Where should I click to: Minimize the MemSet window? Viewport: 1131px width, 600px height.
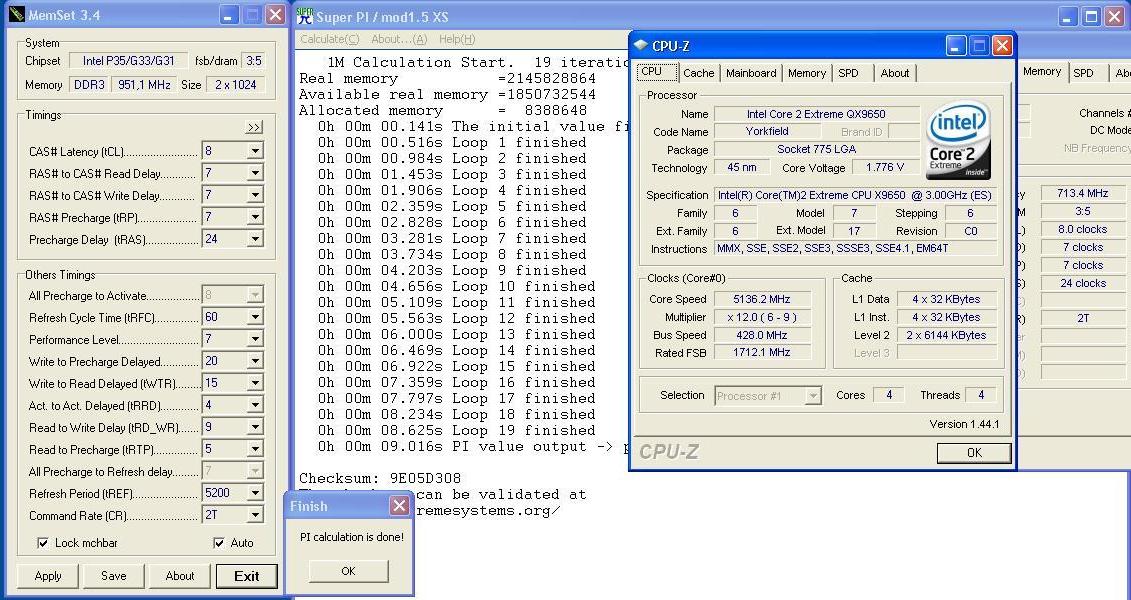tap(229, 14)
